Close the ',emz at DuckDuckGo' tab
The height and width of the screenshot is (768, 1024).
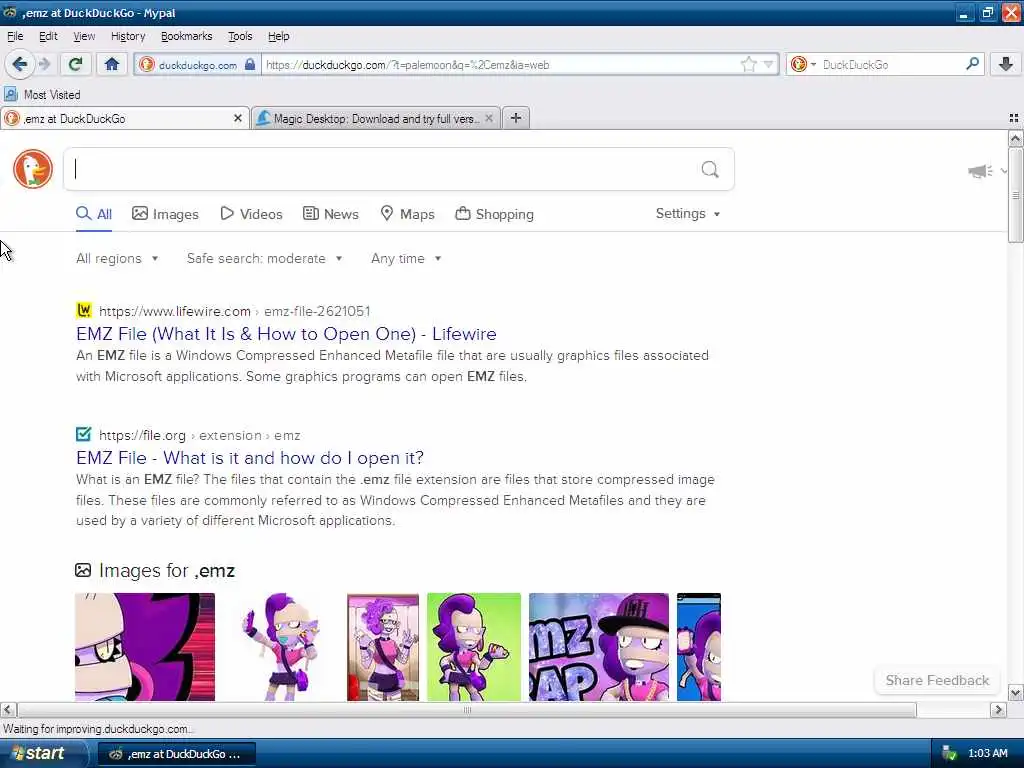coord(238,118)
